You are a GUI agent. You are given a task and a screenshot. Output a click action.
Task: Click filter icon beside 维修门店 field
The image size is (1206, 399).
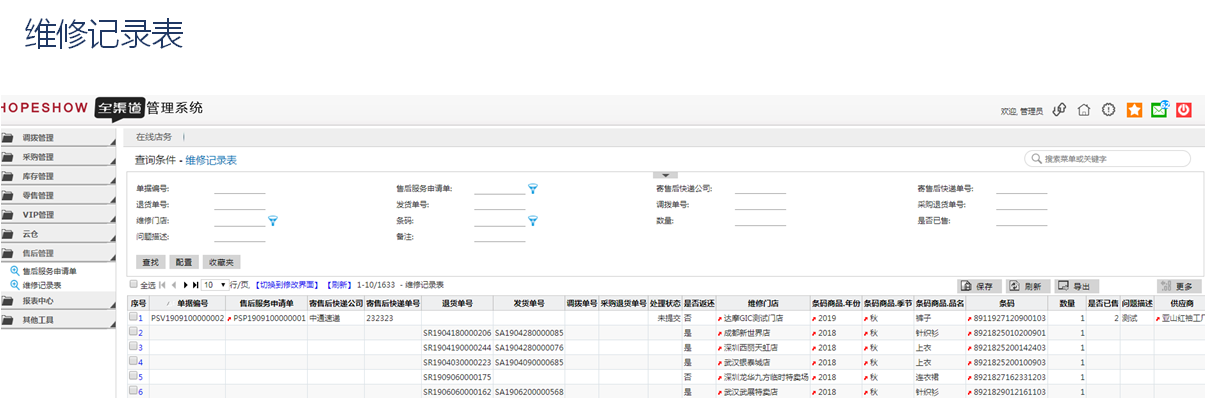click(272, 220)
